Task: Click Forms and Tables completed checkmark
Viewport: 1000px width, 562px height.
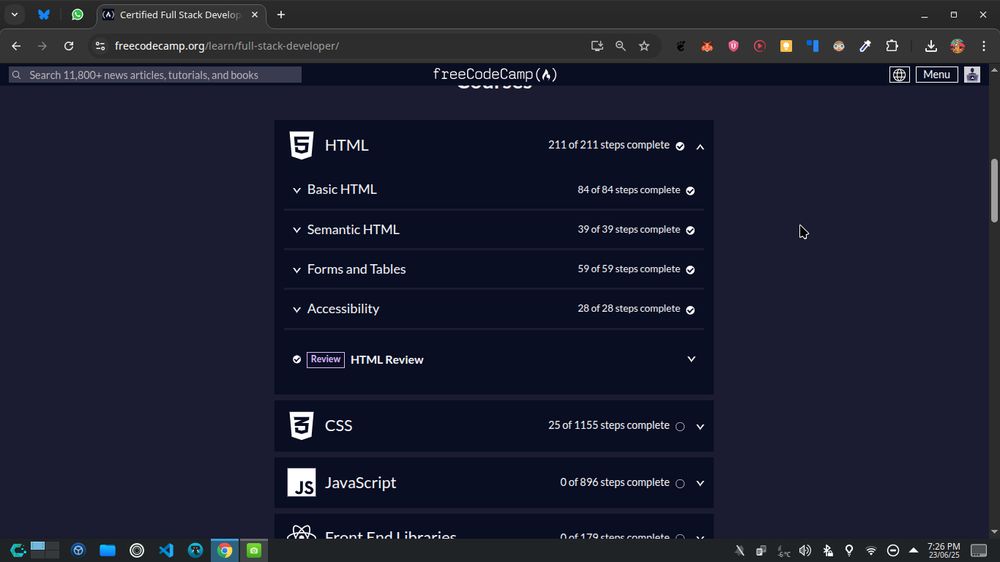Action: [x=690, y=270]
